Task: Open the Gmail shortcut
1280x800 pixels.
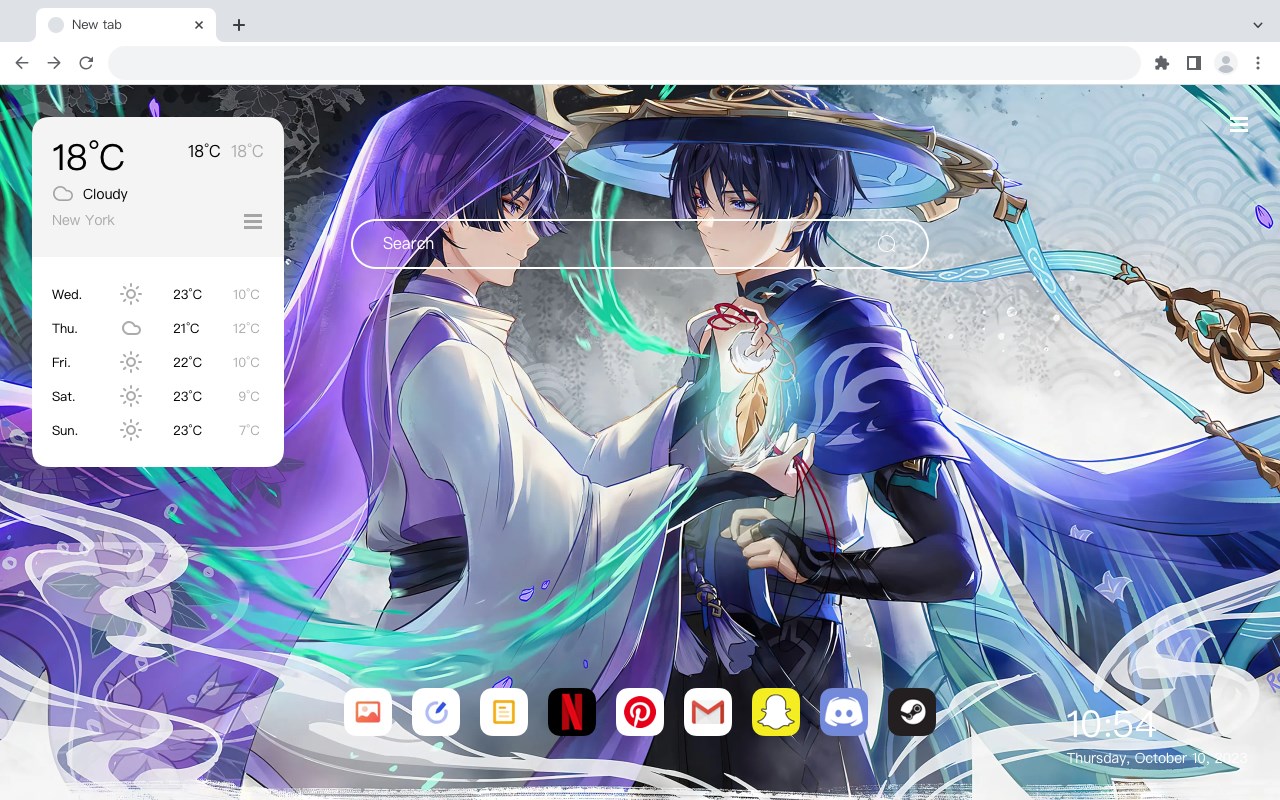Action: [708, 712]
